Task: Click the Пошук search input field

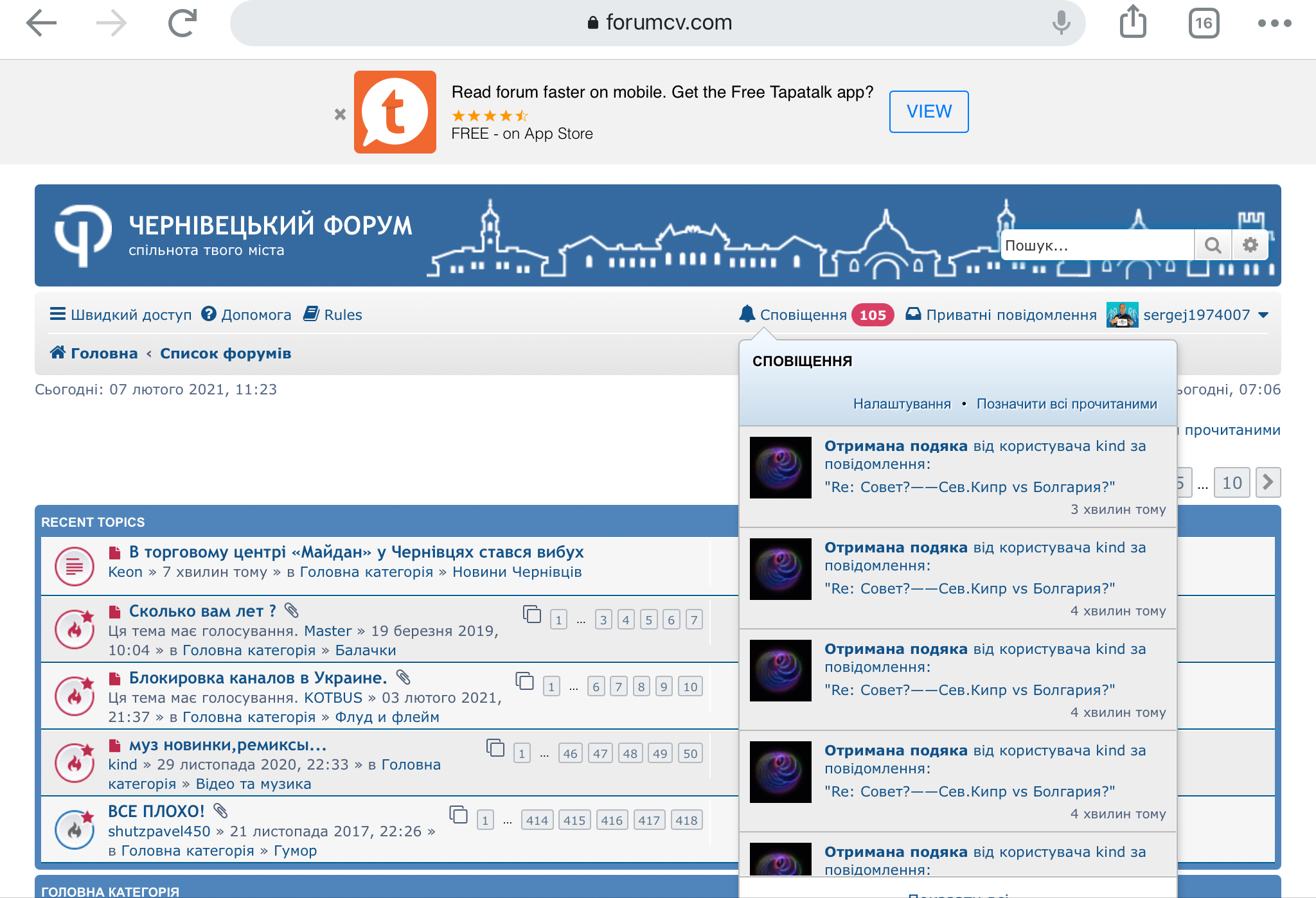Action: 1096,245
